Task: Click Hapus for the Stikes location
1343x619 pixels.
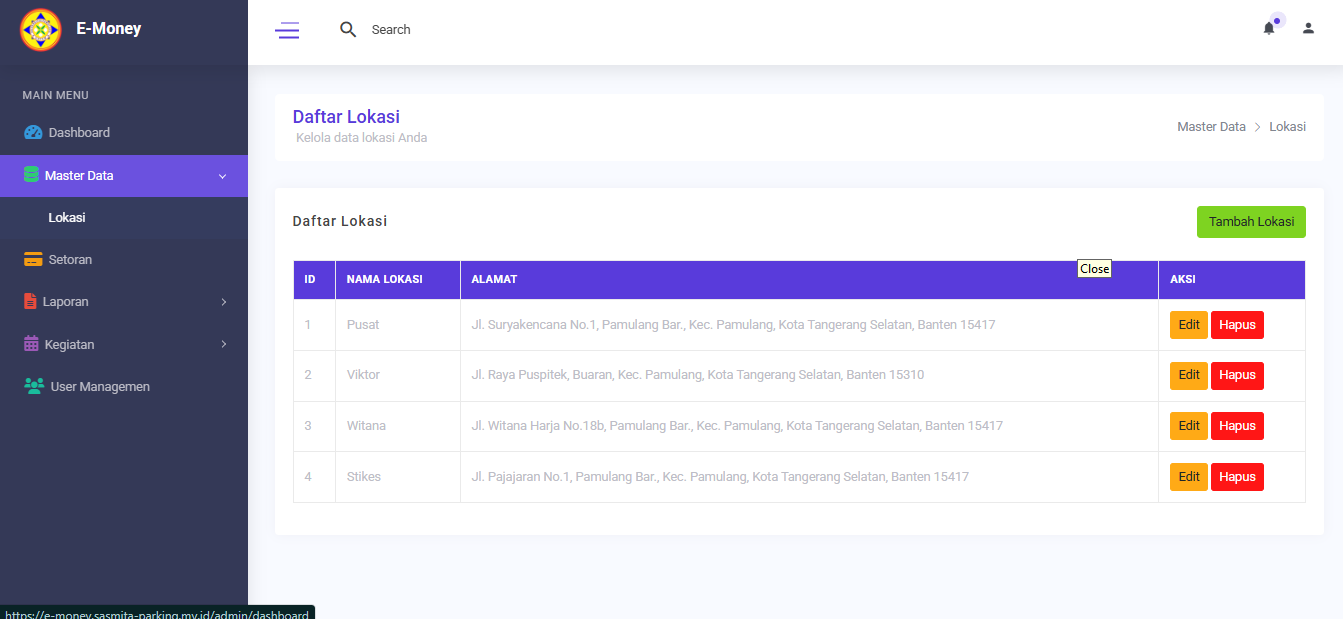Action: coord(1236,477)
